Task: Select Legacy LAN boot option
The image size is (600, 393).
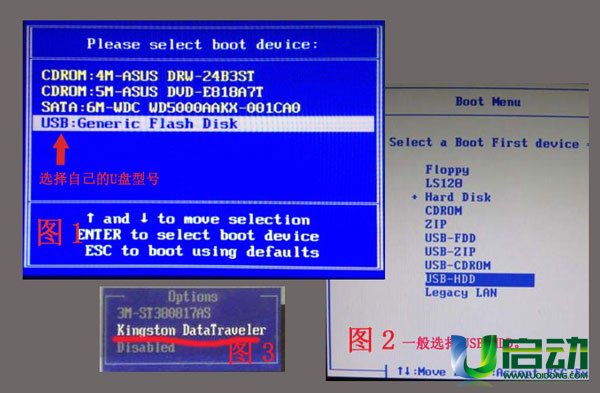Action: coord(461,293)
